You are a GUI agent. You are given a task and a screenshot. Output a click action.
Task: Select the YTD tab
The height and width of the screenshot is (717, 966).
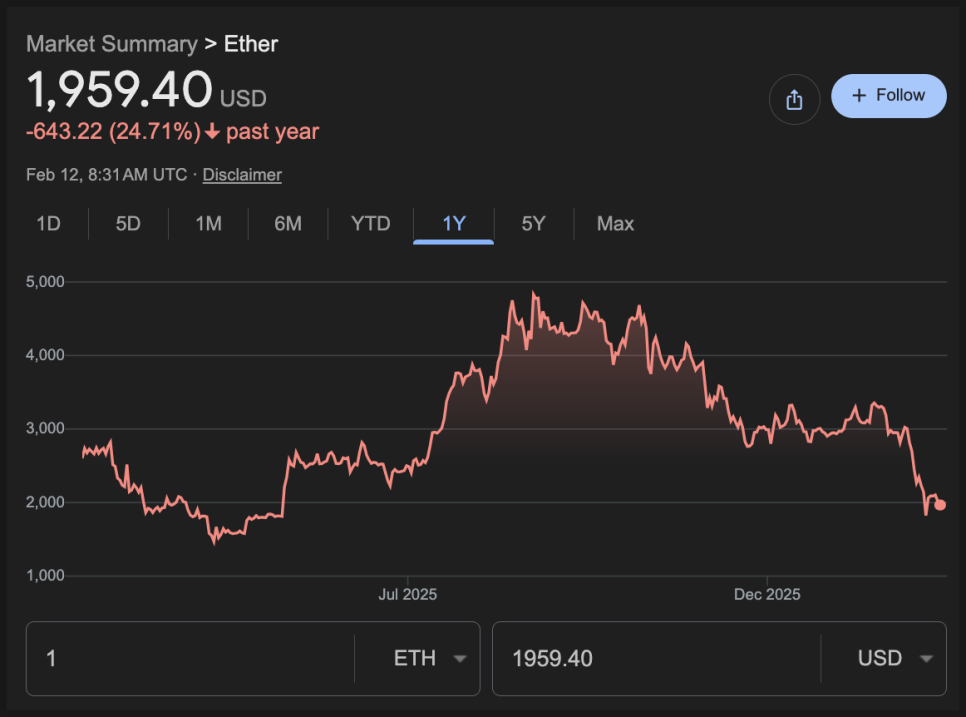click(370, 223)
